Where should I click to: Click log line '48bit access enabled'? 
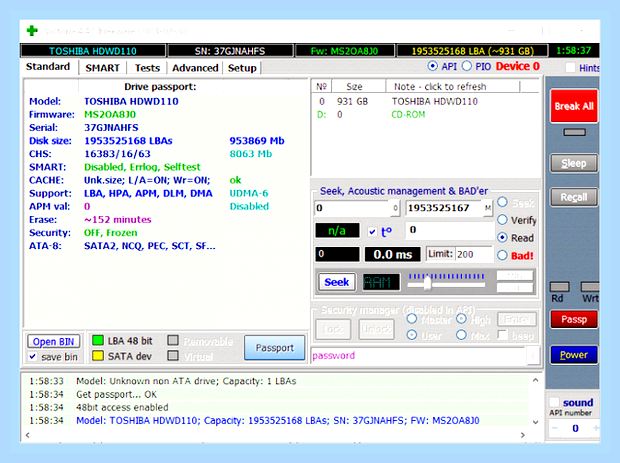tap(122, 408)
